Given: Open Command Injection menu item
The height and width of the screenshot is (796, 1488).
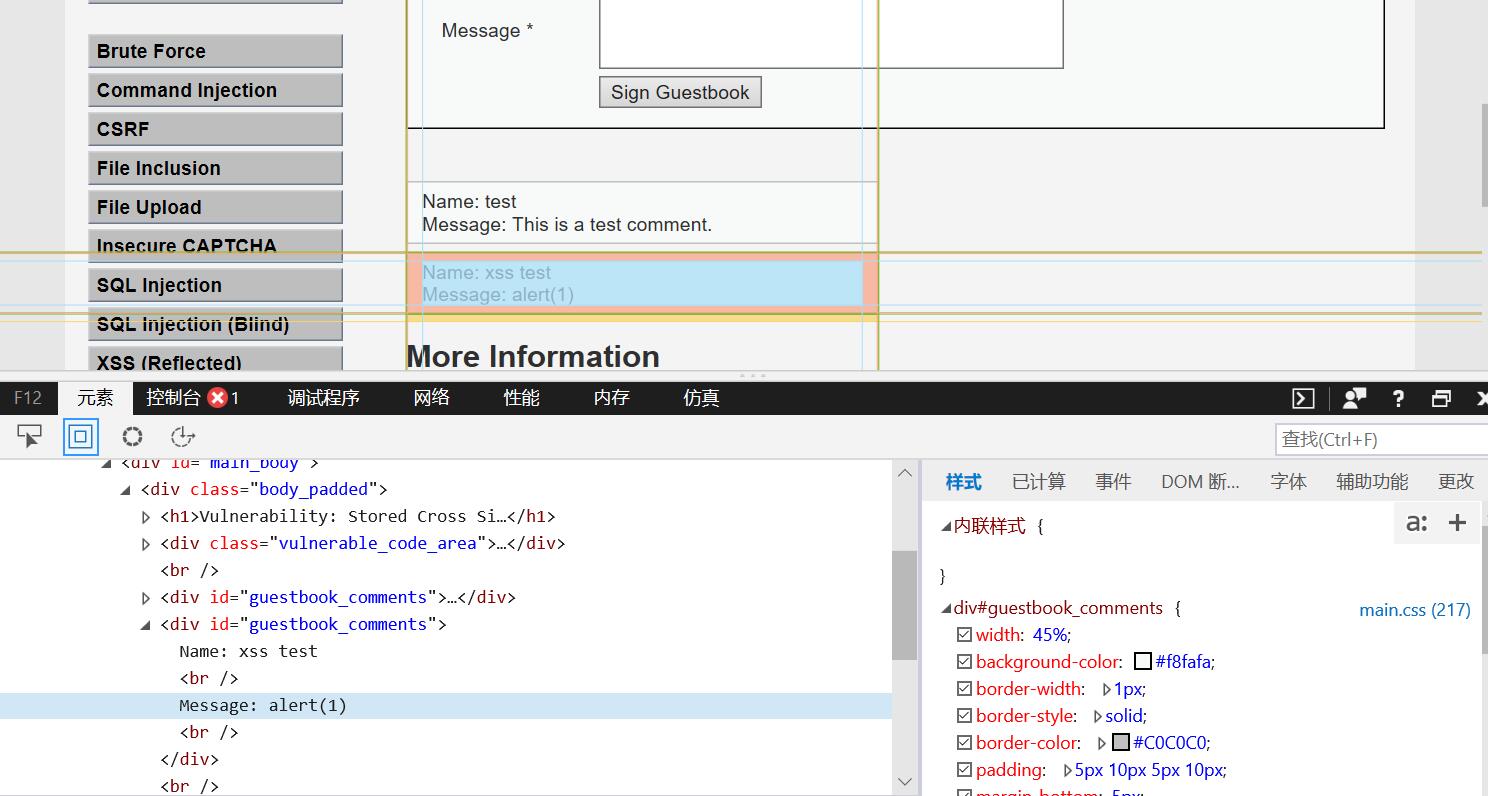Looking at the screenshot, I should [x=215, y=90].
